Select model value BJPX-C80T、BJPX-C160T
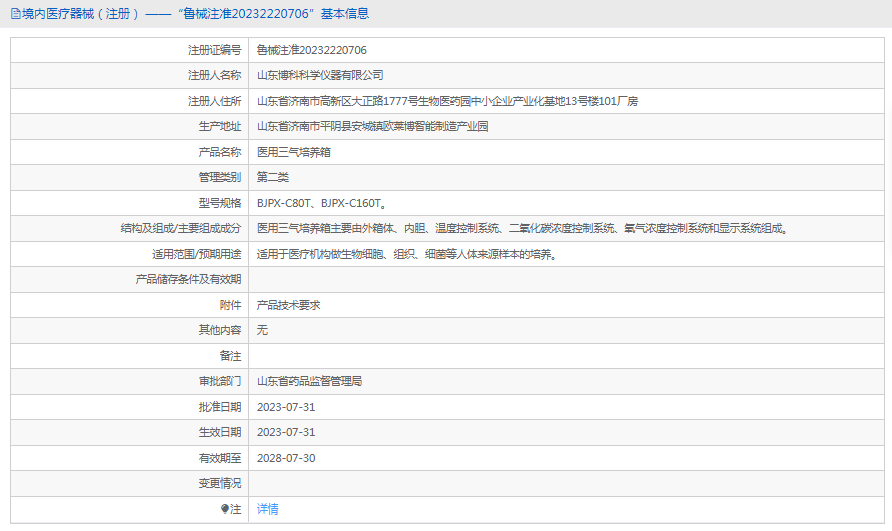The height and width of the screenshot is (531, 892). click(x=321, y=203)
